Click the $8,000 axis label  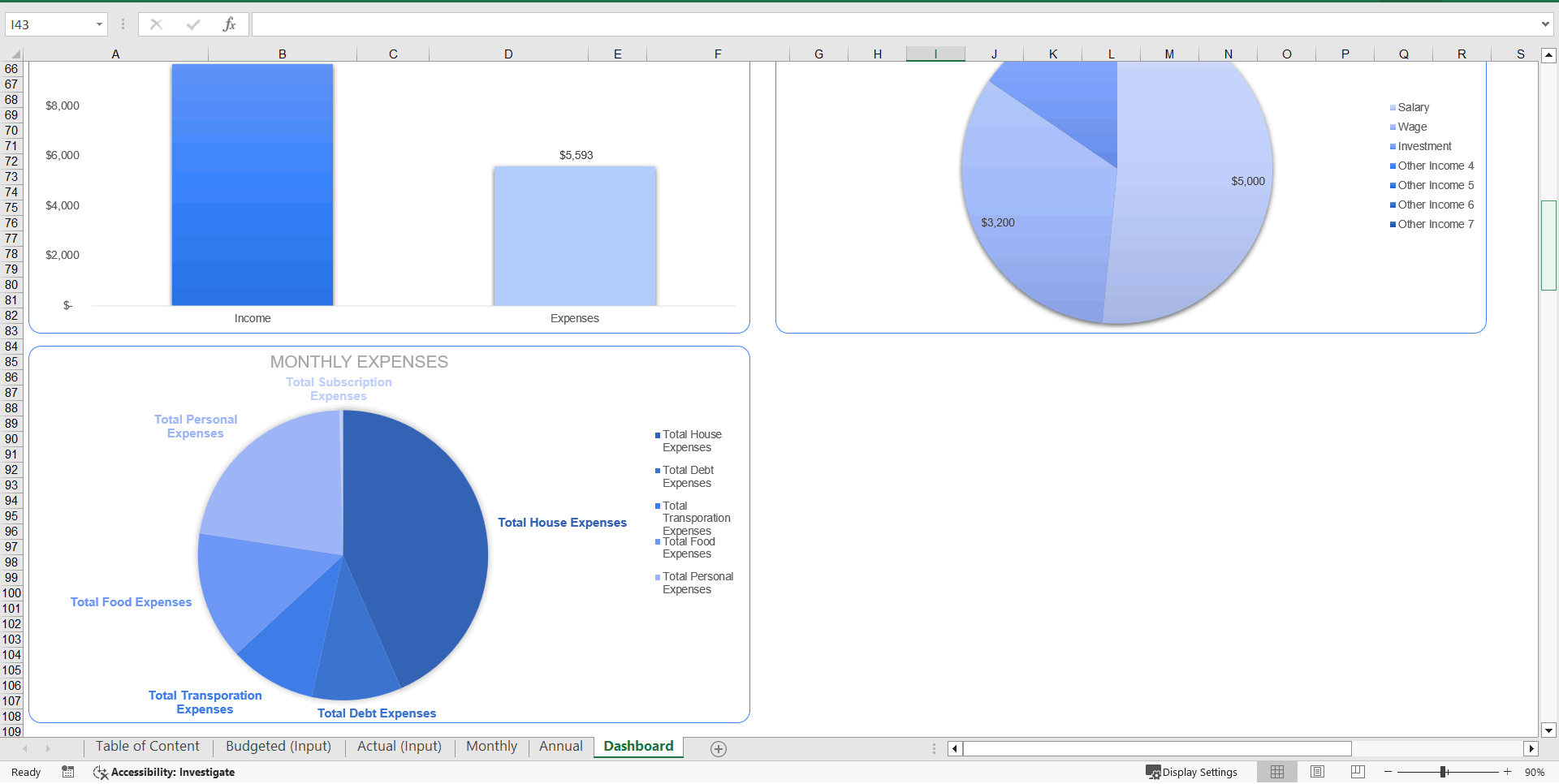(x=63, y=106)
